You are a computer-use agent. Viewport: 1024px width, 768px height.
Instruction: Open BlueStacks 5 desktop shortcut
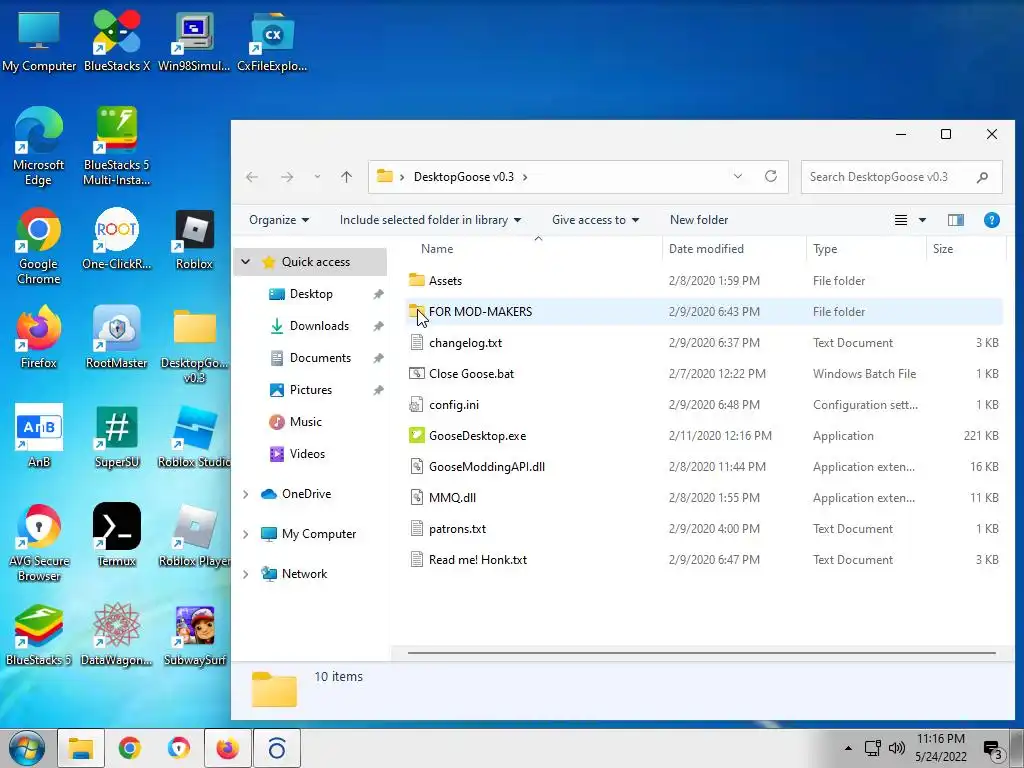point(39,635)
